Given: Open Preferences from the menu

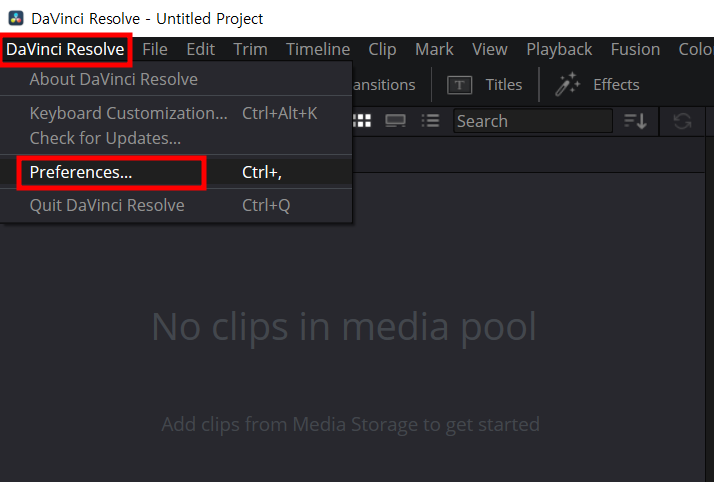Looking at the screenshot, I should coord(176,173).
